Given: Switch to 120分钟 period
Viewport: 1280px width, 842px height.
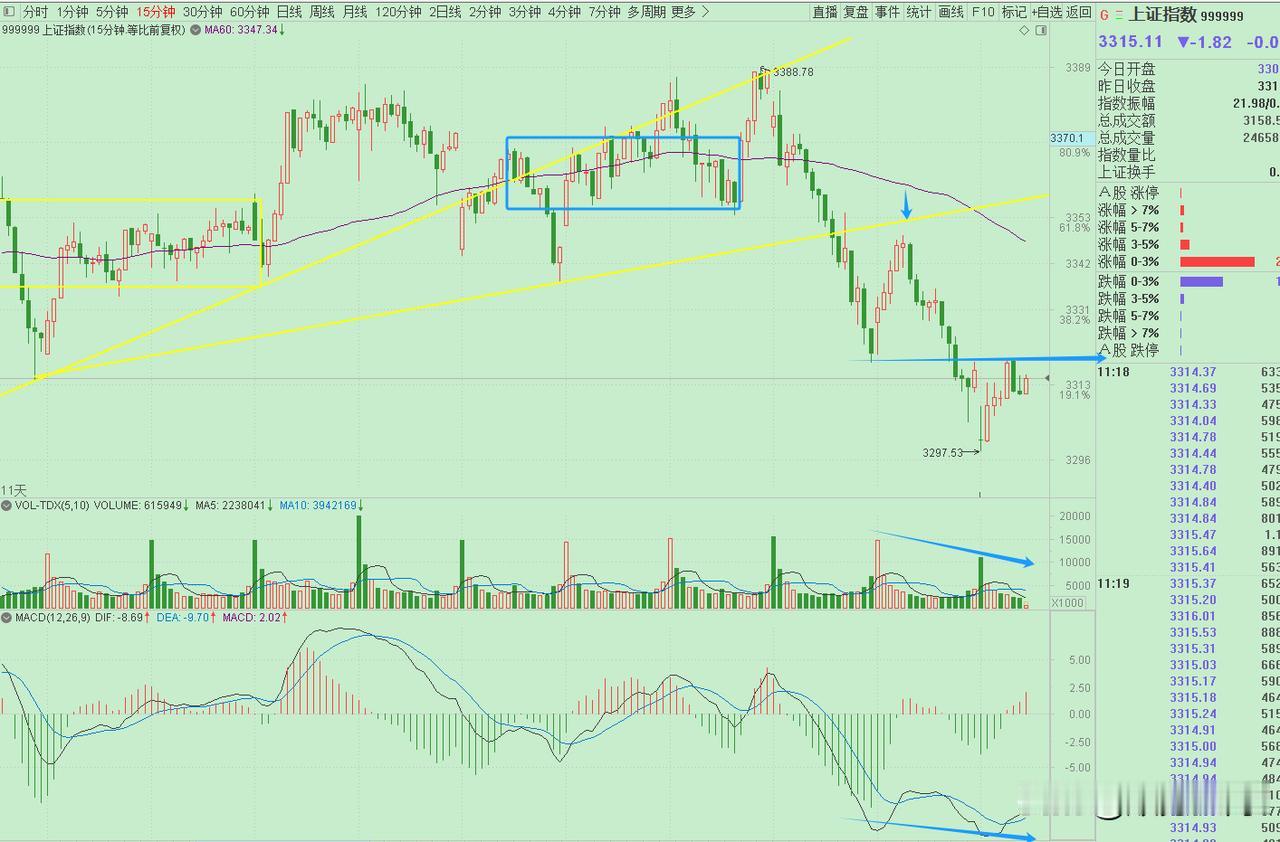Looking at the screenshot, I should (398, 12).
